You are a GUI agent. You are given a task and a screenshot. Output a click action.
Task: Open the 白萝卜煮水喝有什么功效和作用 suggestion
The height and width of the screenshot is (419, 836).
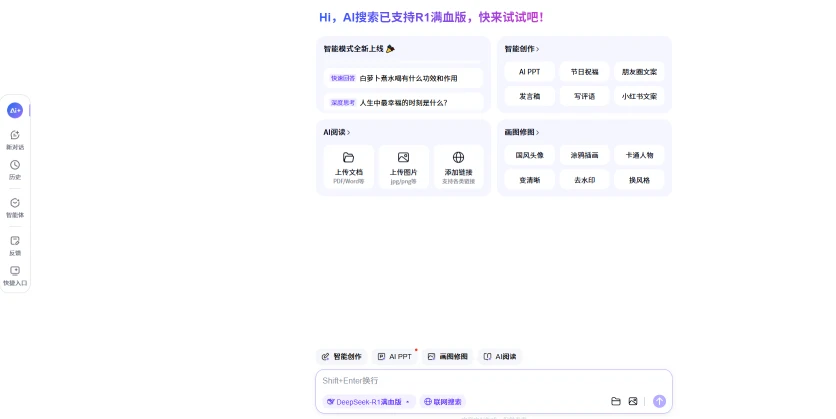click(x=403, y=78)
